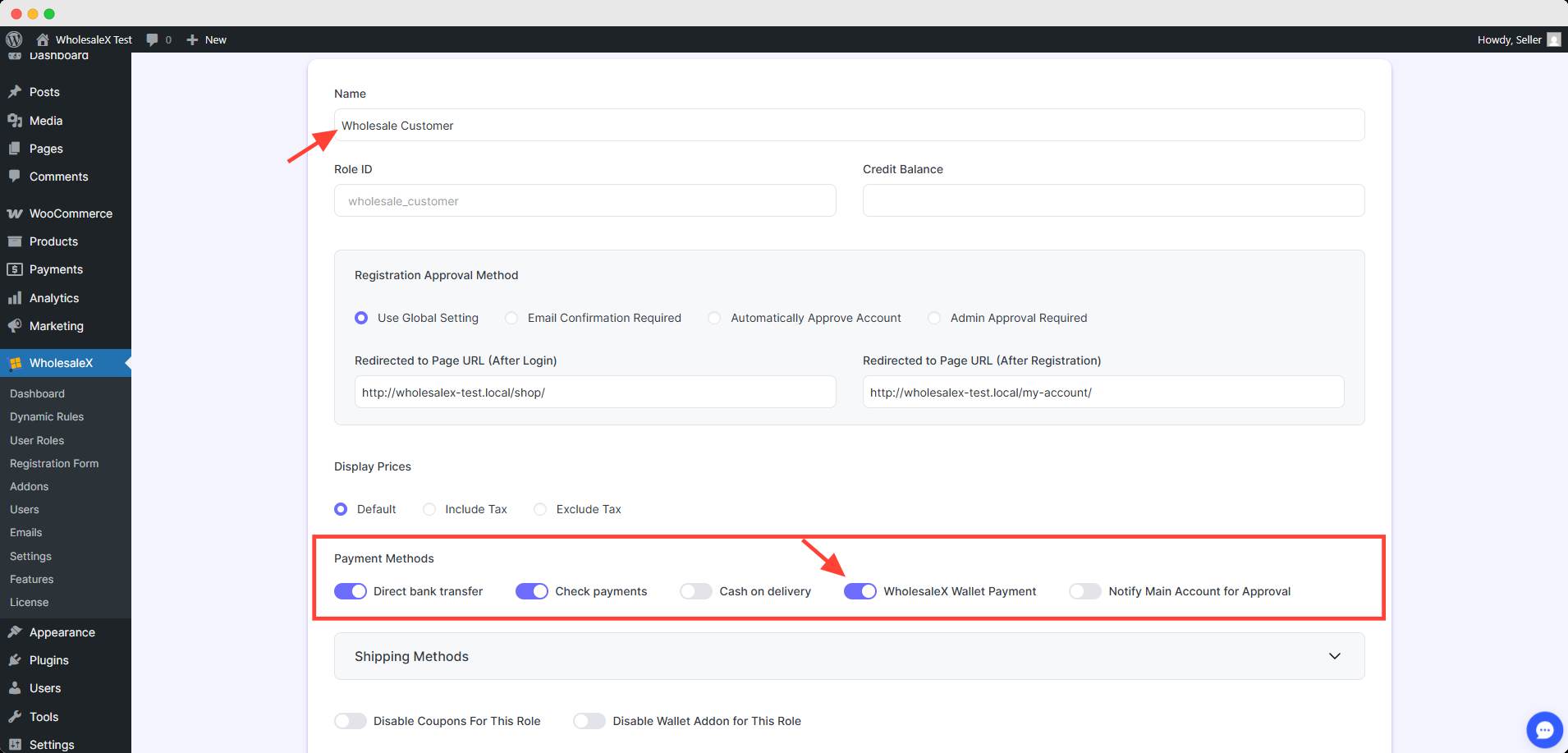Click the Payments dollar icon
The width and height of the screenshot is (1568, 753).
15,269
